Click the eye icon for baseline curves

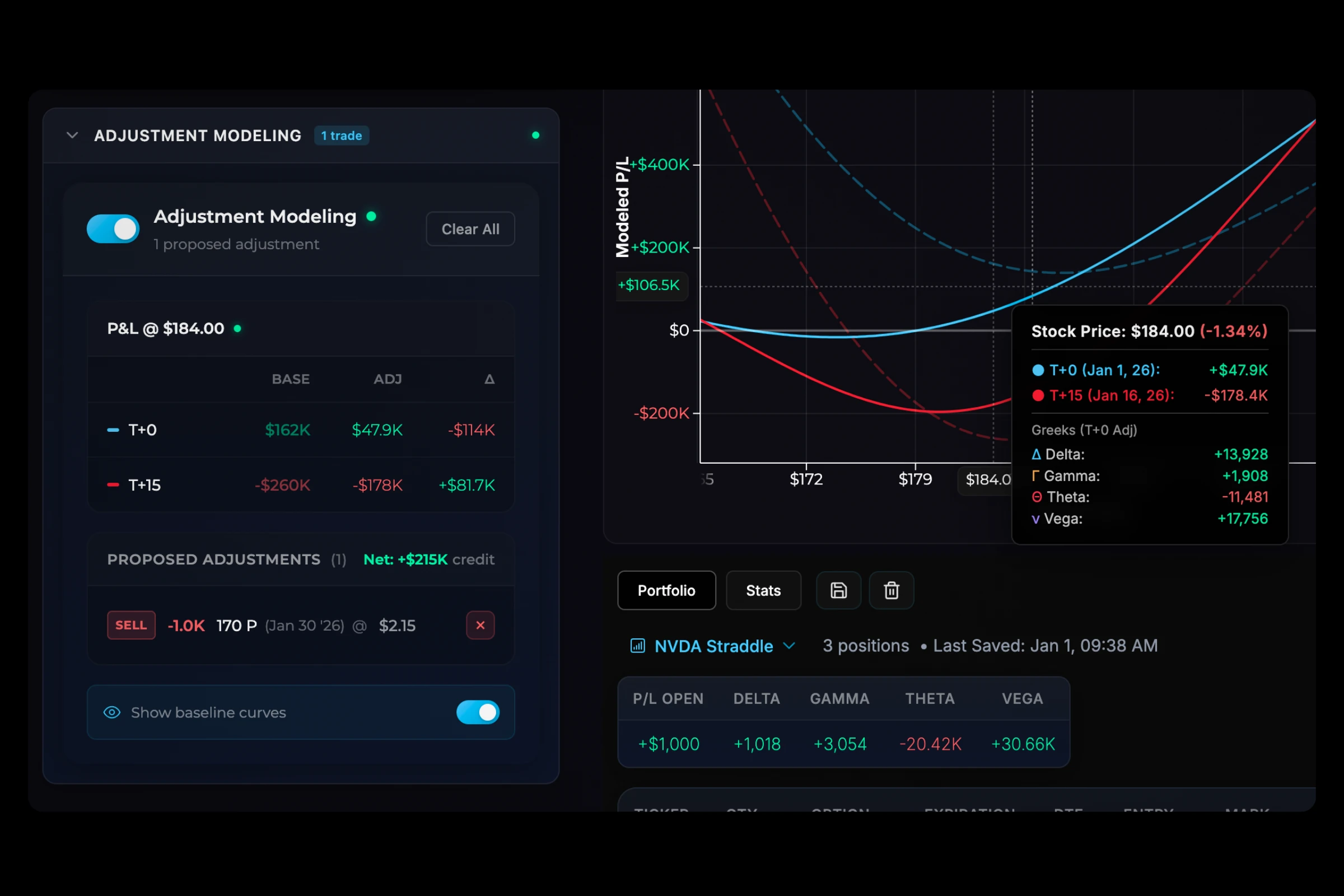click(112, 712)
